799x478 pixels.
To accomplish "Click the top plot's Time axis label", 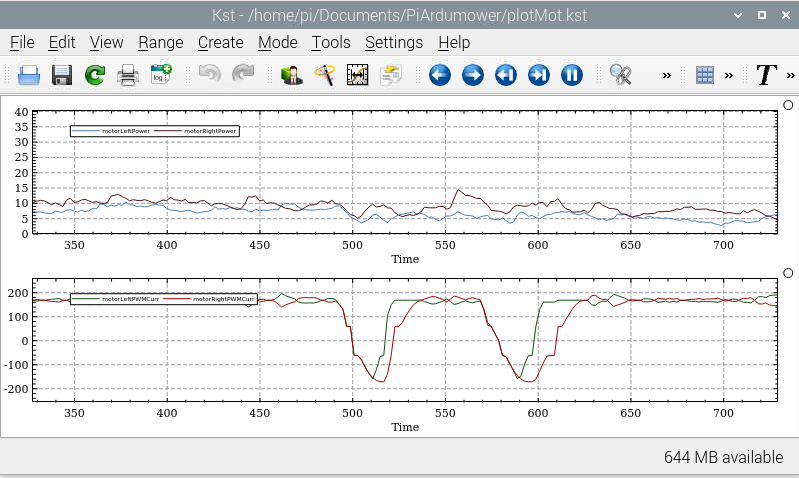I will point(405,259).
